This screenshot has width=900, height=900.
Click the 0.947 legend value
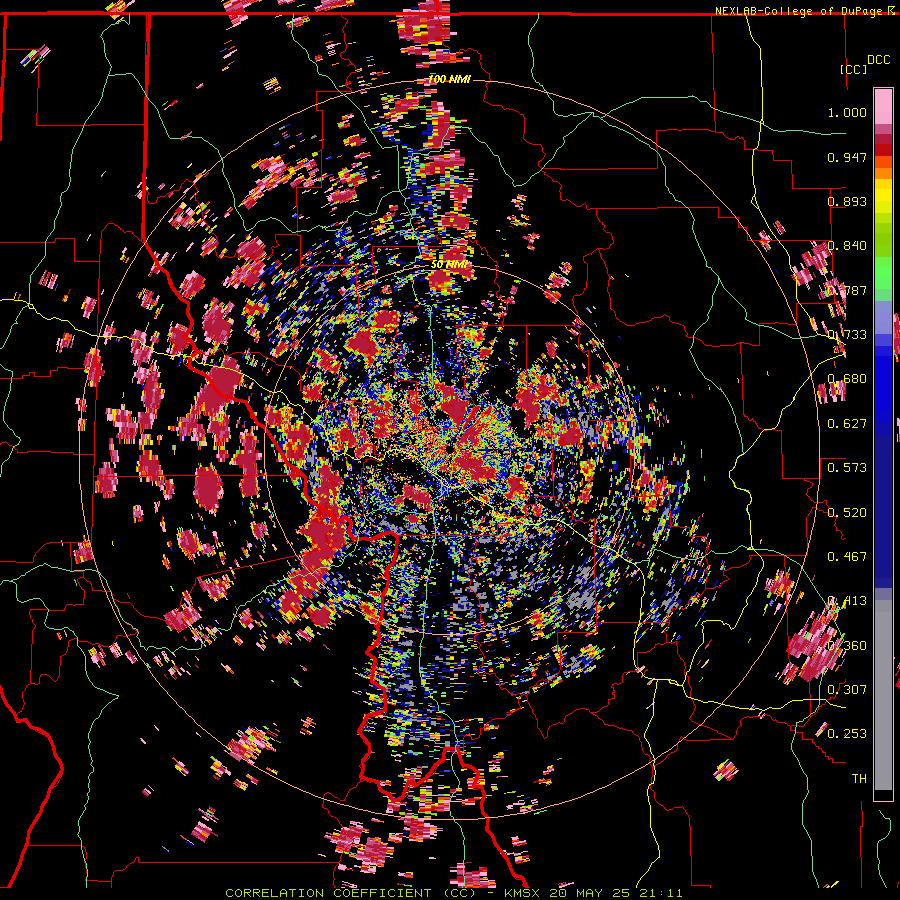click(x=847, y=157)
